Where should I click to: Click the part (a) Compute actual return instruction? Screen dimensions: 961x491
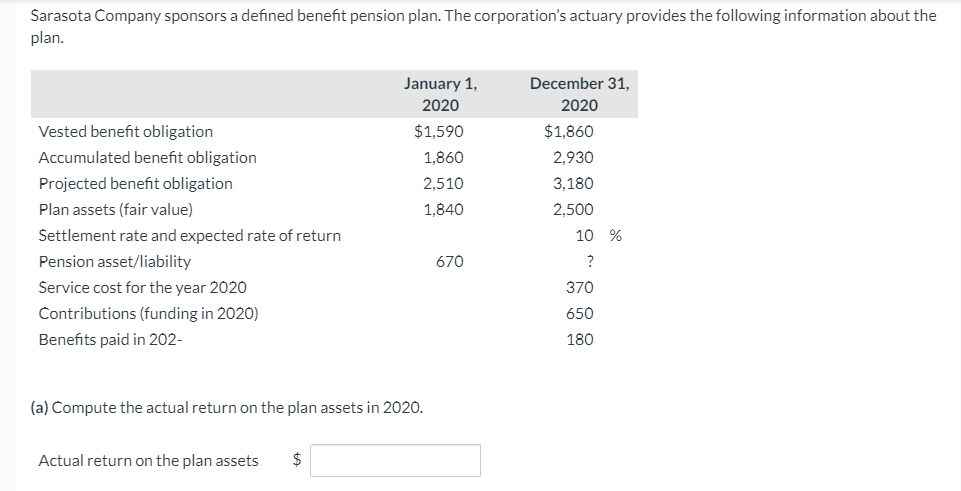point(226,407)
